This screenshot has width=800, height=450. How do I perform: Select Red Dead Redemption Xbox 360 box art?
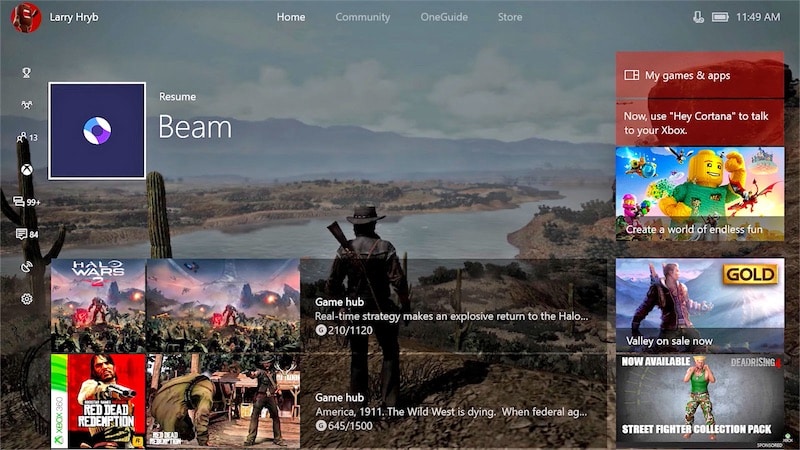pyautogui.click(x=98, y=402)
